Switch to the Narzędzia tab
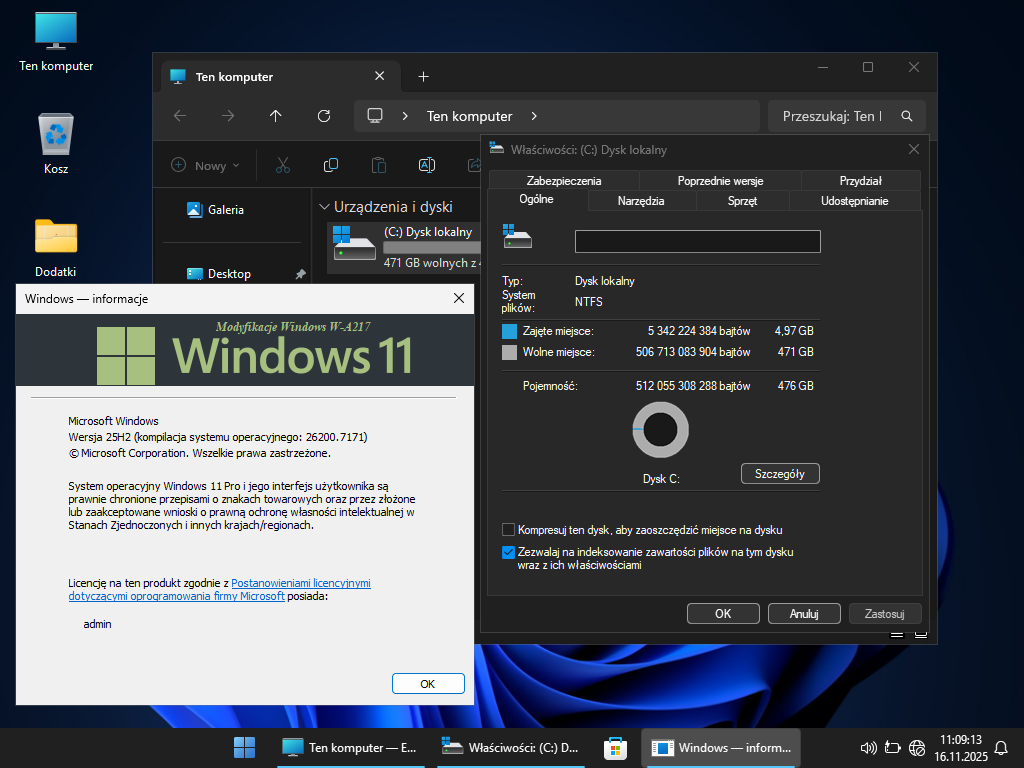1024x768 pixels. pyautogui.click(x=641, y=201)
